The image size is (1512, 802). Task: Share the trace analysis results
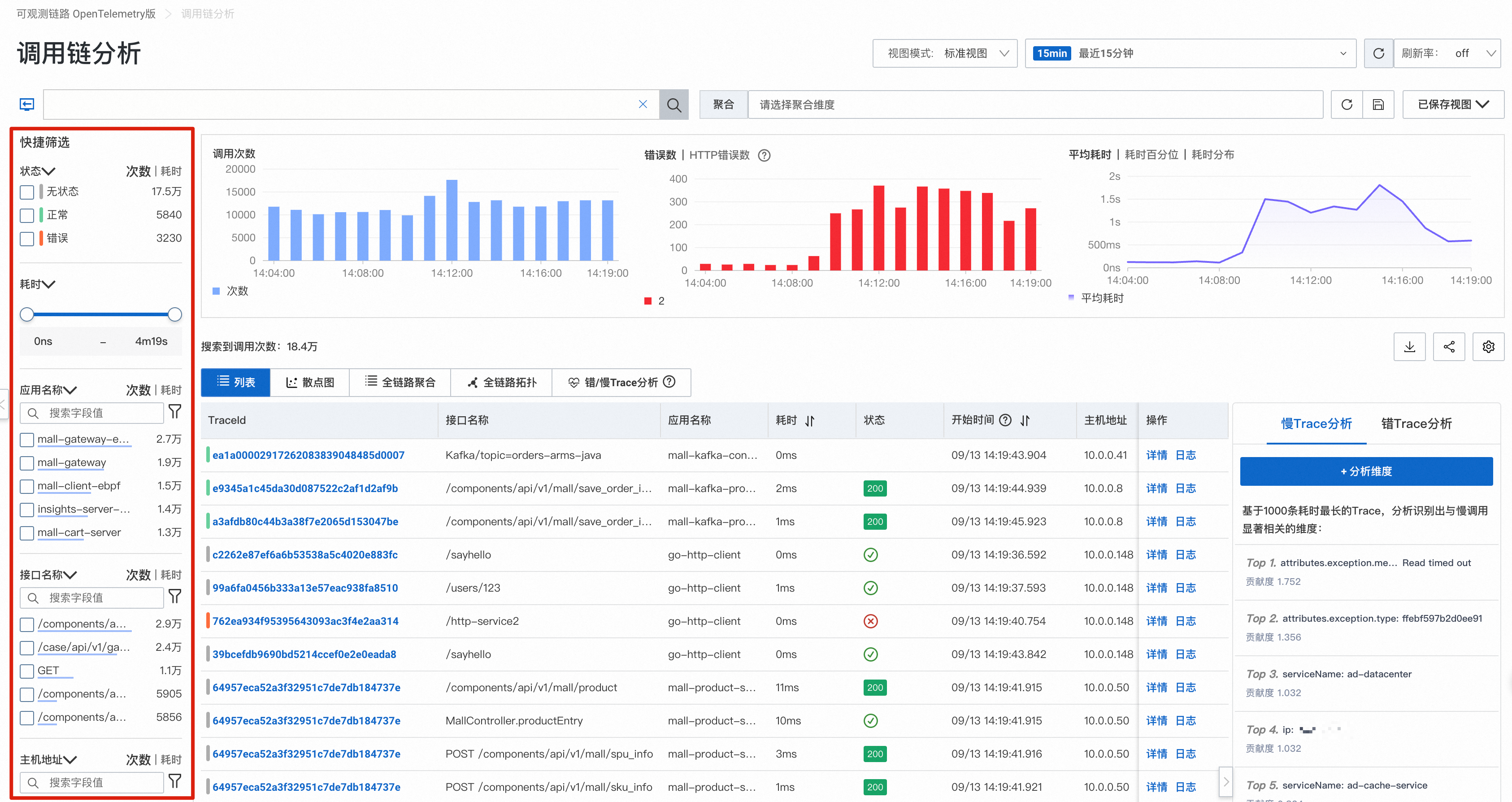[x=1449, y=346]
